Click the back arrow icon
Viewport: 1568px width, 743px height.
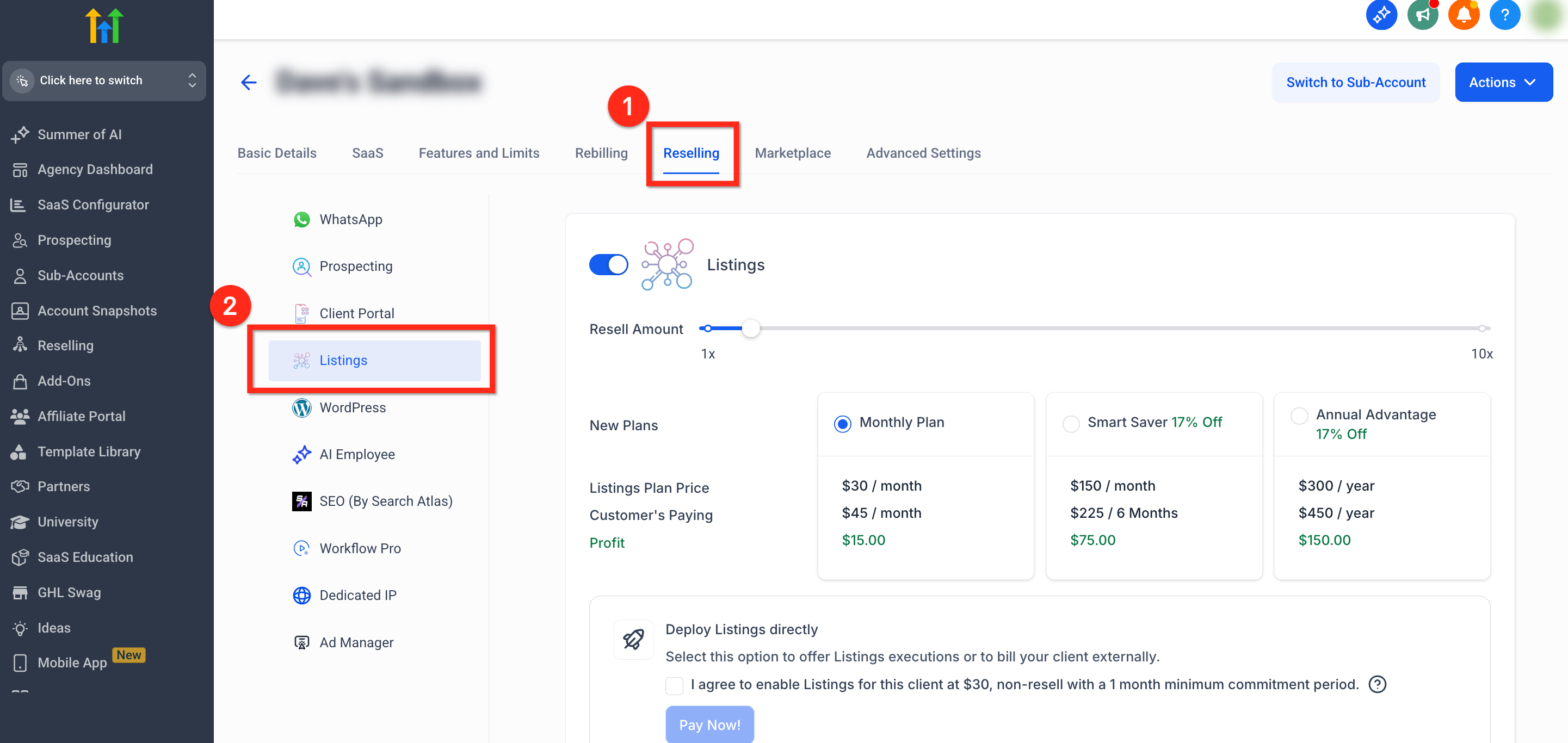pos(248,82)
